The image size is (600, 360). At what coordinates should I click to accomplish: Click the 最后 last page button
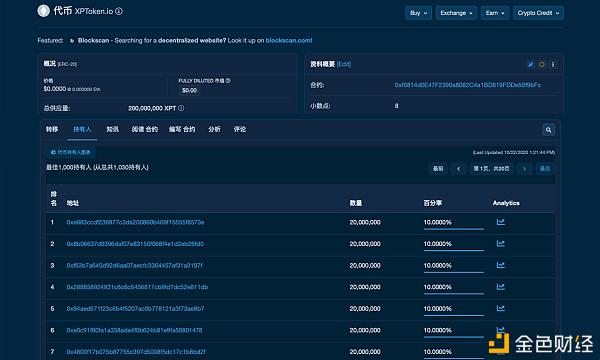(x=545, y=169)
